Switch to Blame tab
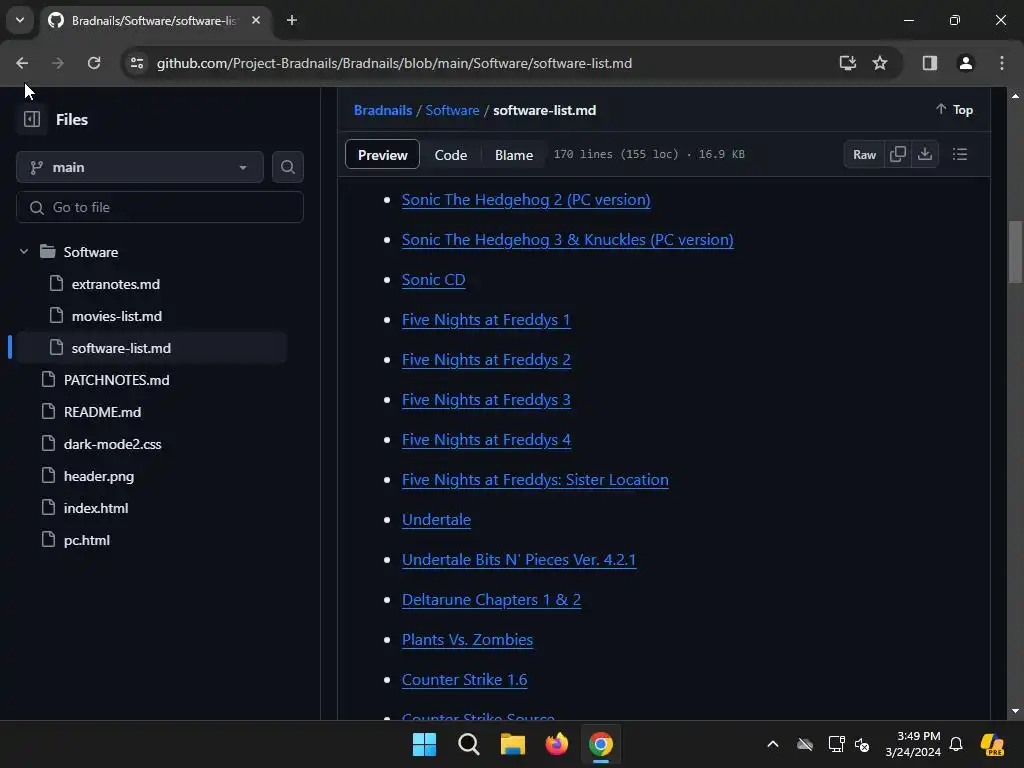The height and width of the screenshot is (768, 1024). tap(514, 155)
